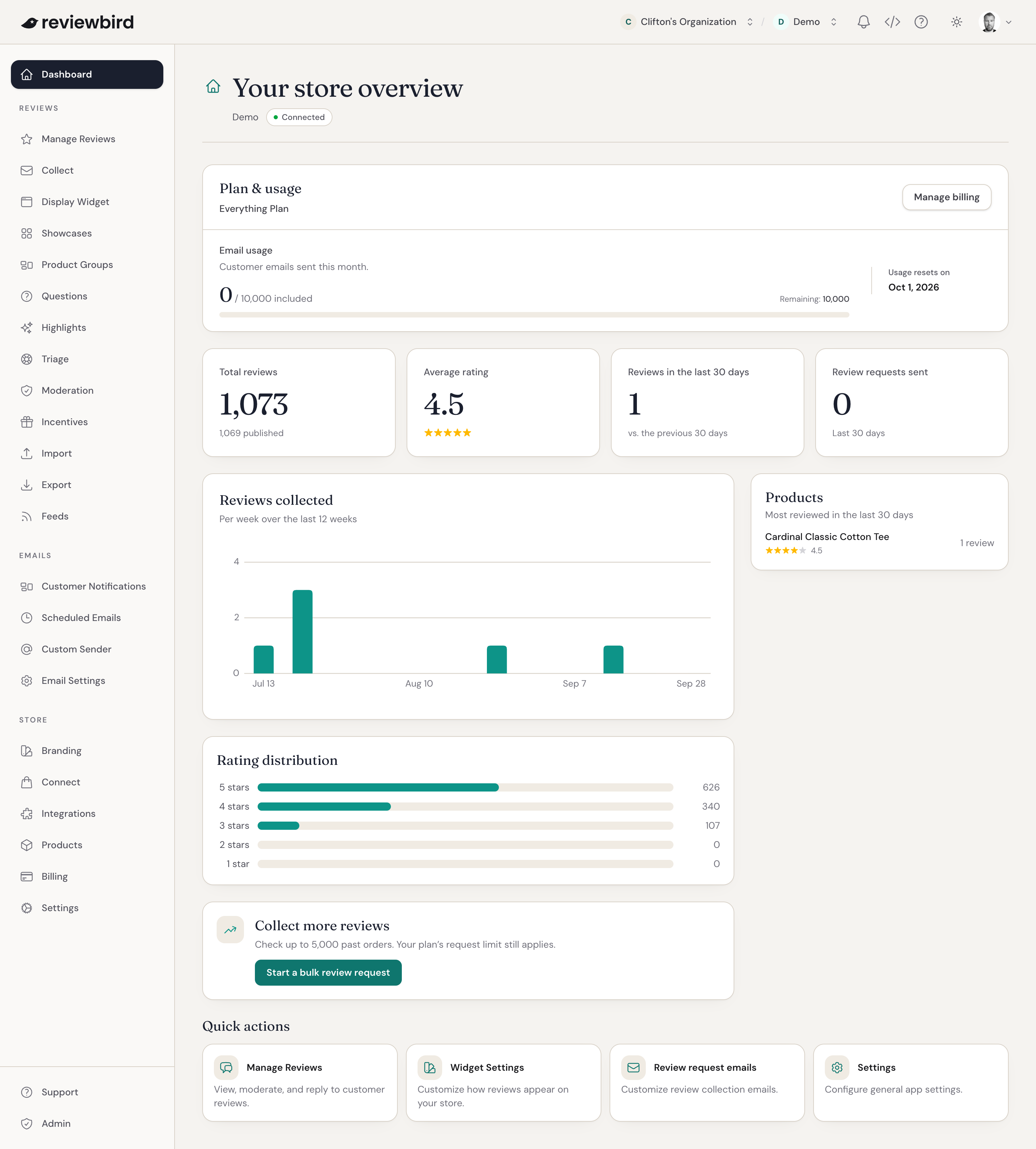Open Admin in the sidebar
This screenshot has height=1149, width=1036.
pyautogui.click(x=87, y=1123)
